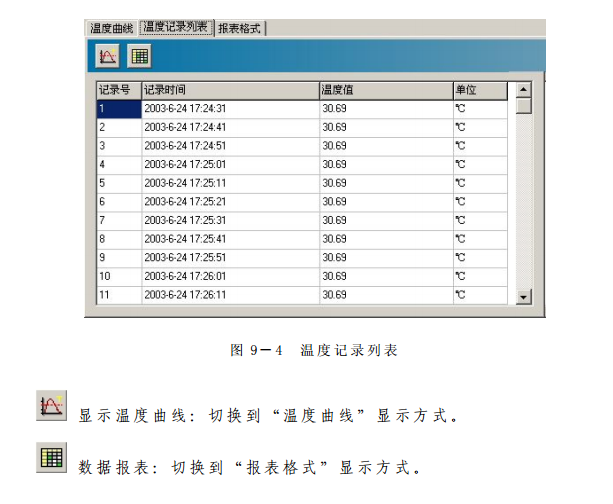Image resolution: width=613 pixels, height=504 pixels.
Task: Click time cell 2003-6-24 17:25:11
Action: pyautogui.click(x=230, y=183)
